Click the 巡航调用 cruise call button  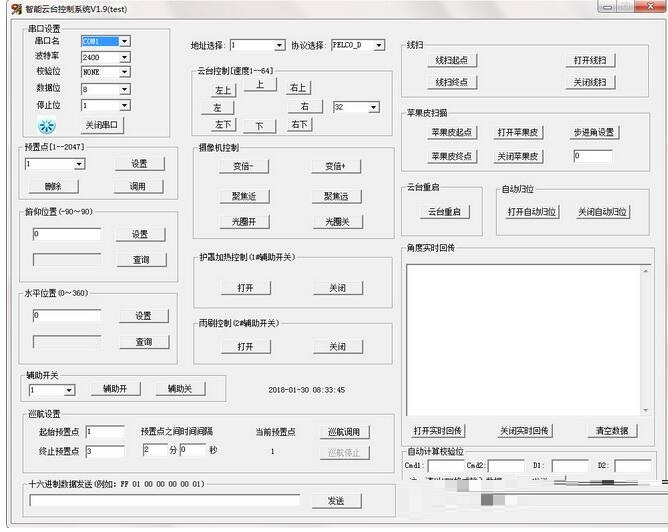coord(344,432)
